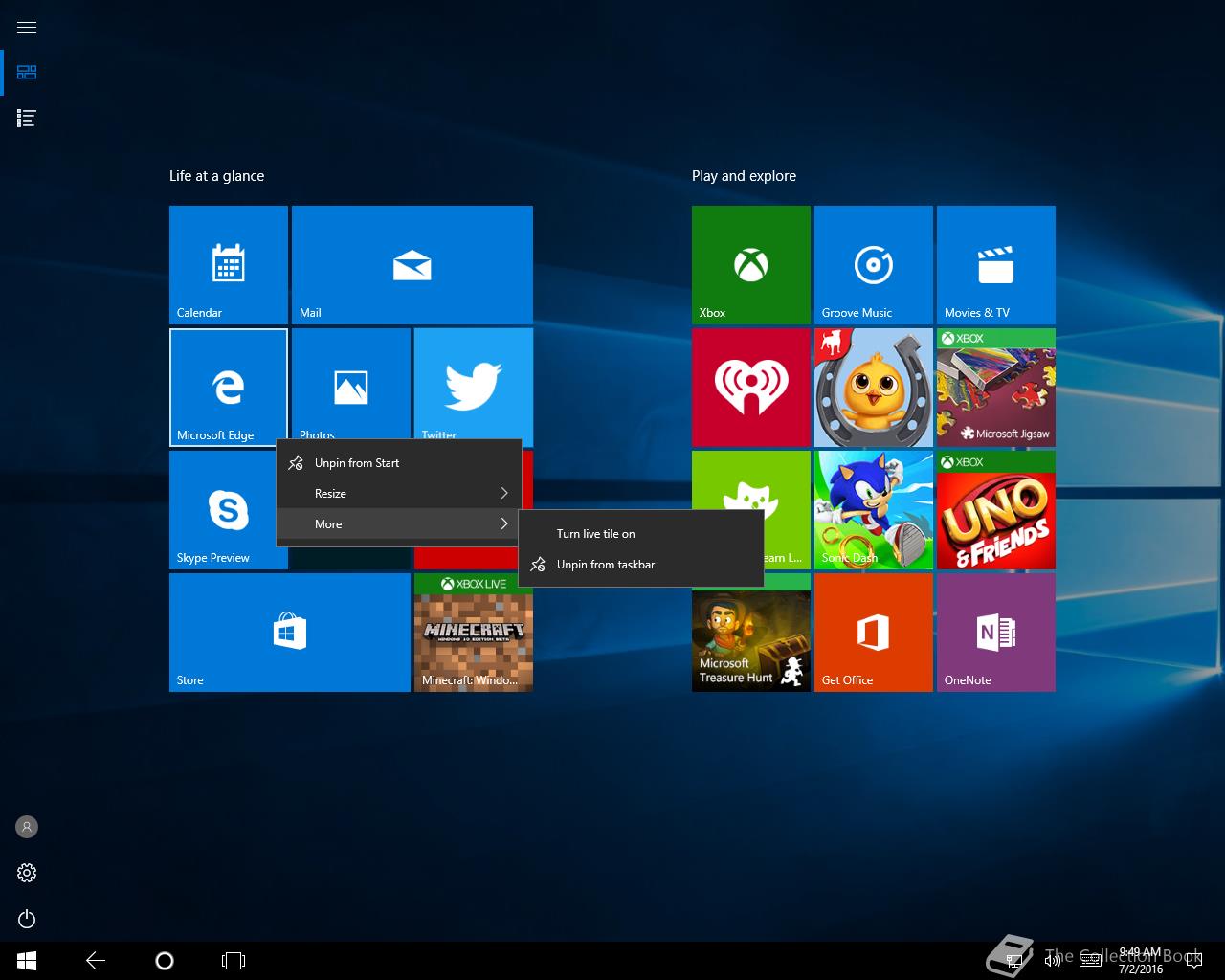Choose Unpin from Start
Image resolution: width=1225 pixels, height=980 pixels.
point(356,463)
